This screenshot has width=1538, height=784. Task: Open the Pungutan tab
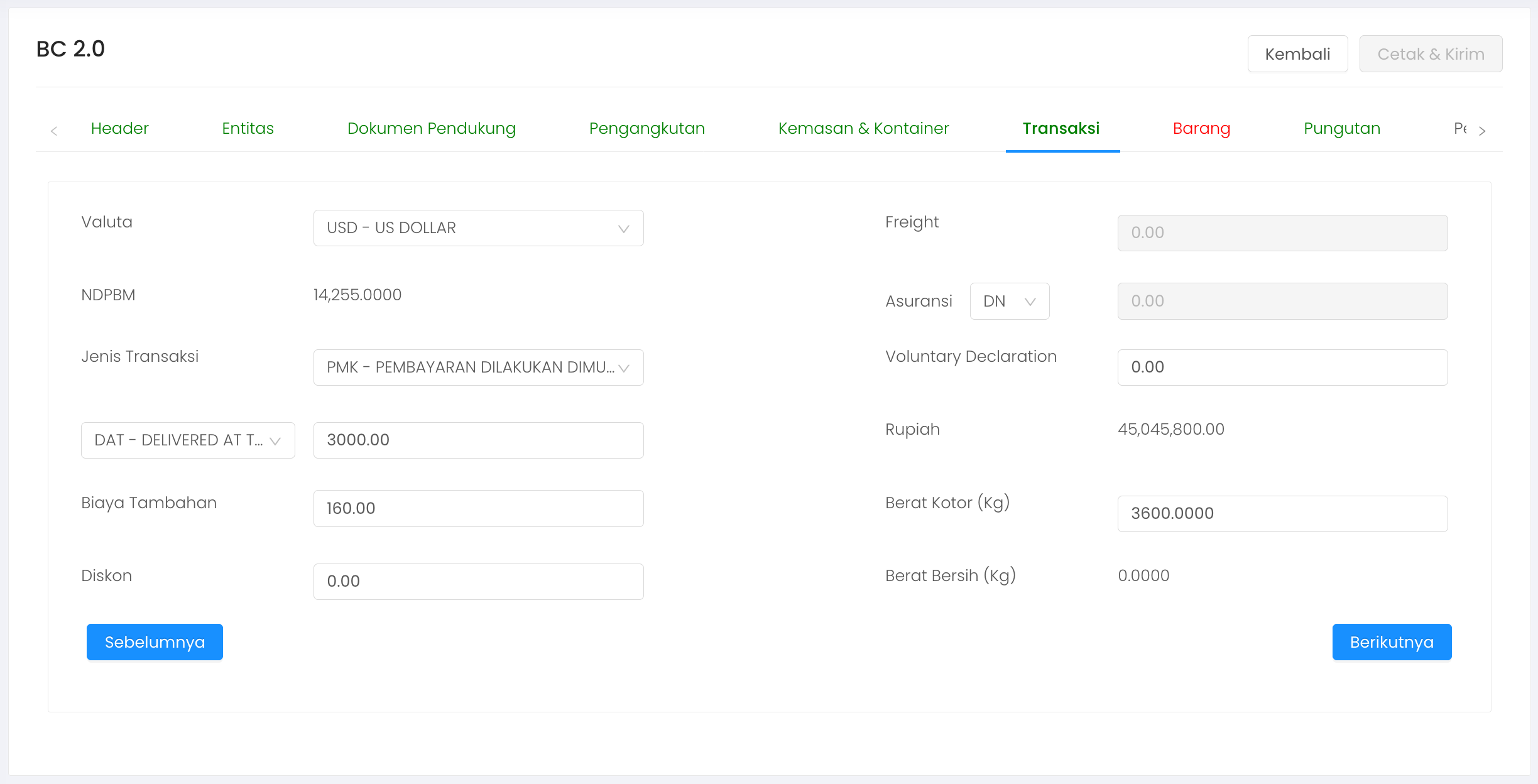(1341, 129)
